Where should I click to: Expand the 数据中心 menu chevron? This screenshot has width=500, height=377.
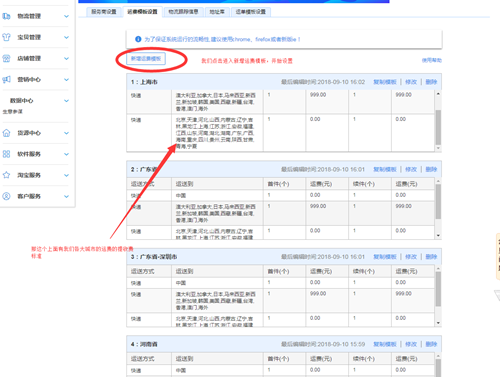[x=66, y=101]
